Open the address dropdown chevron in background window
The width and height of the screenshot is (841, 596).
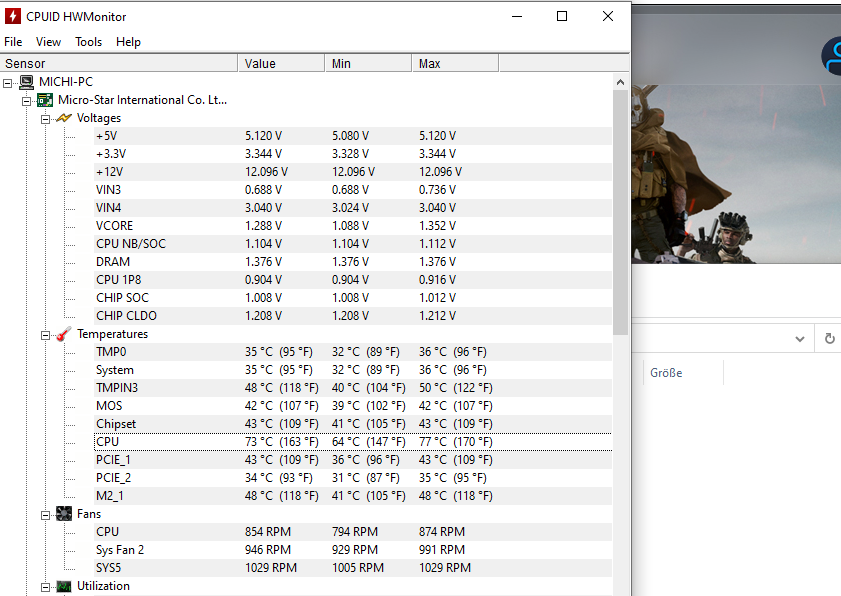click(800, 339)
